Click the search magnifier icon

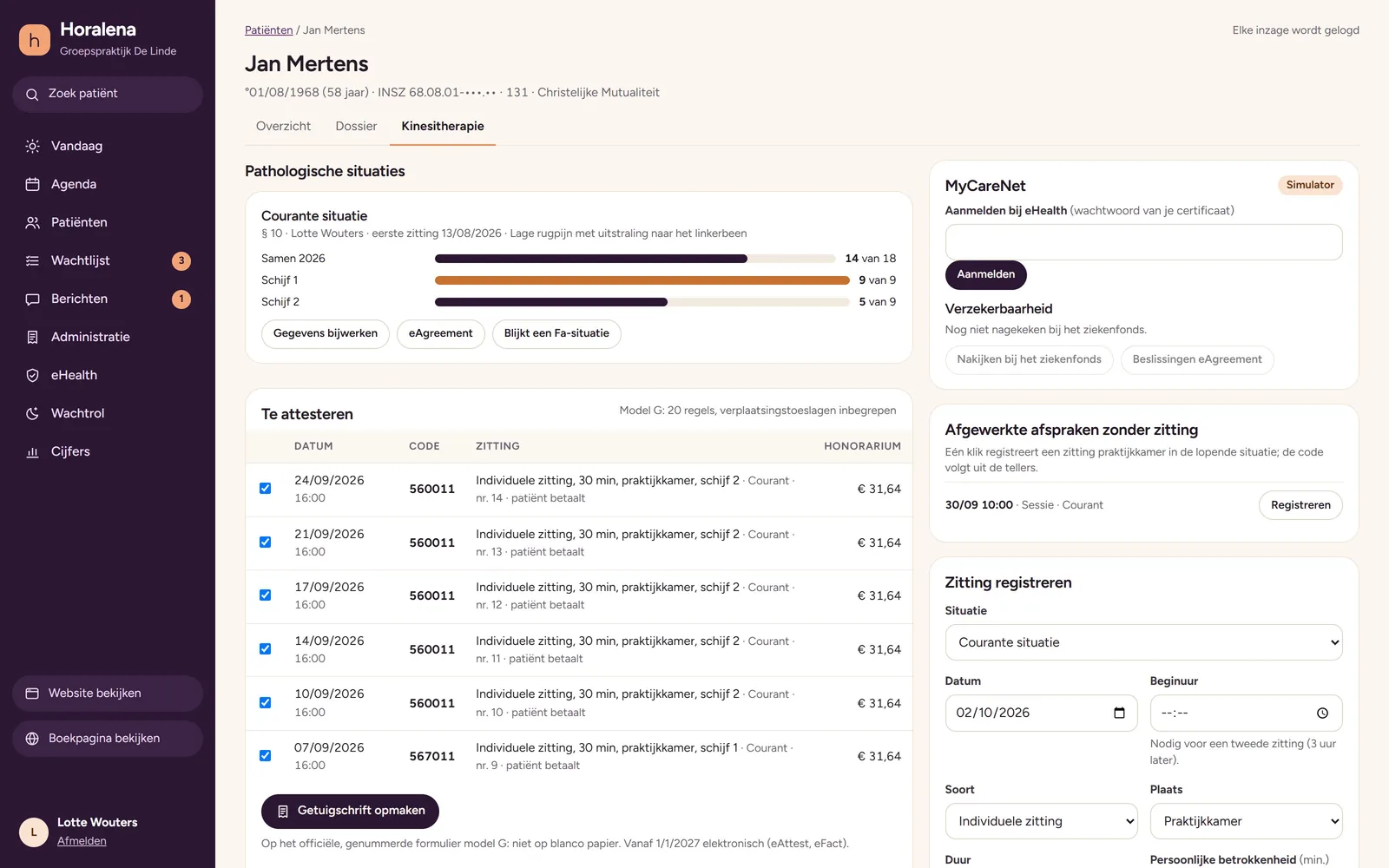click(x=32, y=95)
